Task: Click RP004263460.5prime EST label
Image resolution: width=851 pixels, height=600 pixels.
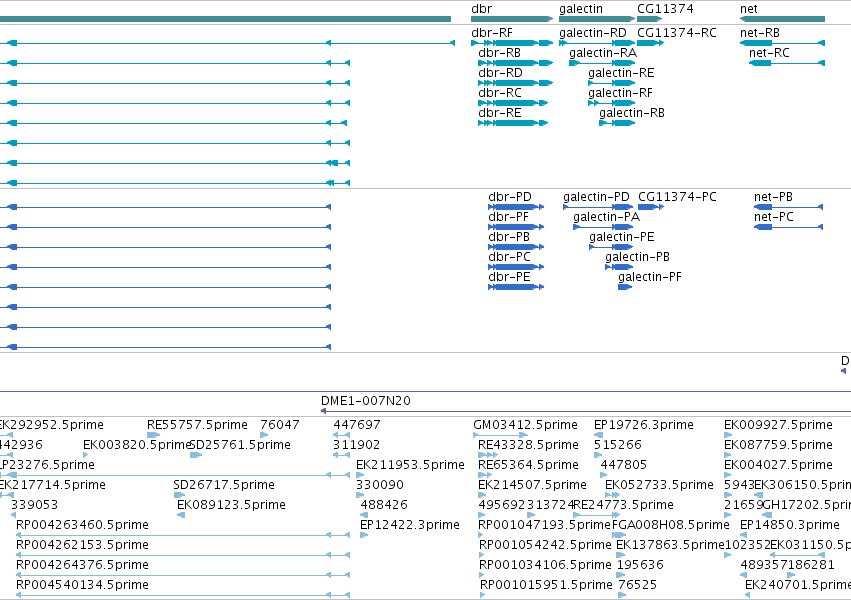Action: pyautogui.click(x=82, y=525)
